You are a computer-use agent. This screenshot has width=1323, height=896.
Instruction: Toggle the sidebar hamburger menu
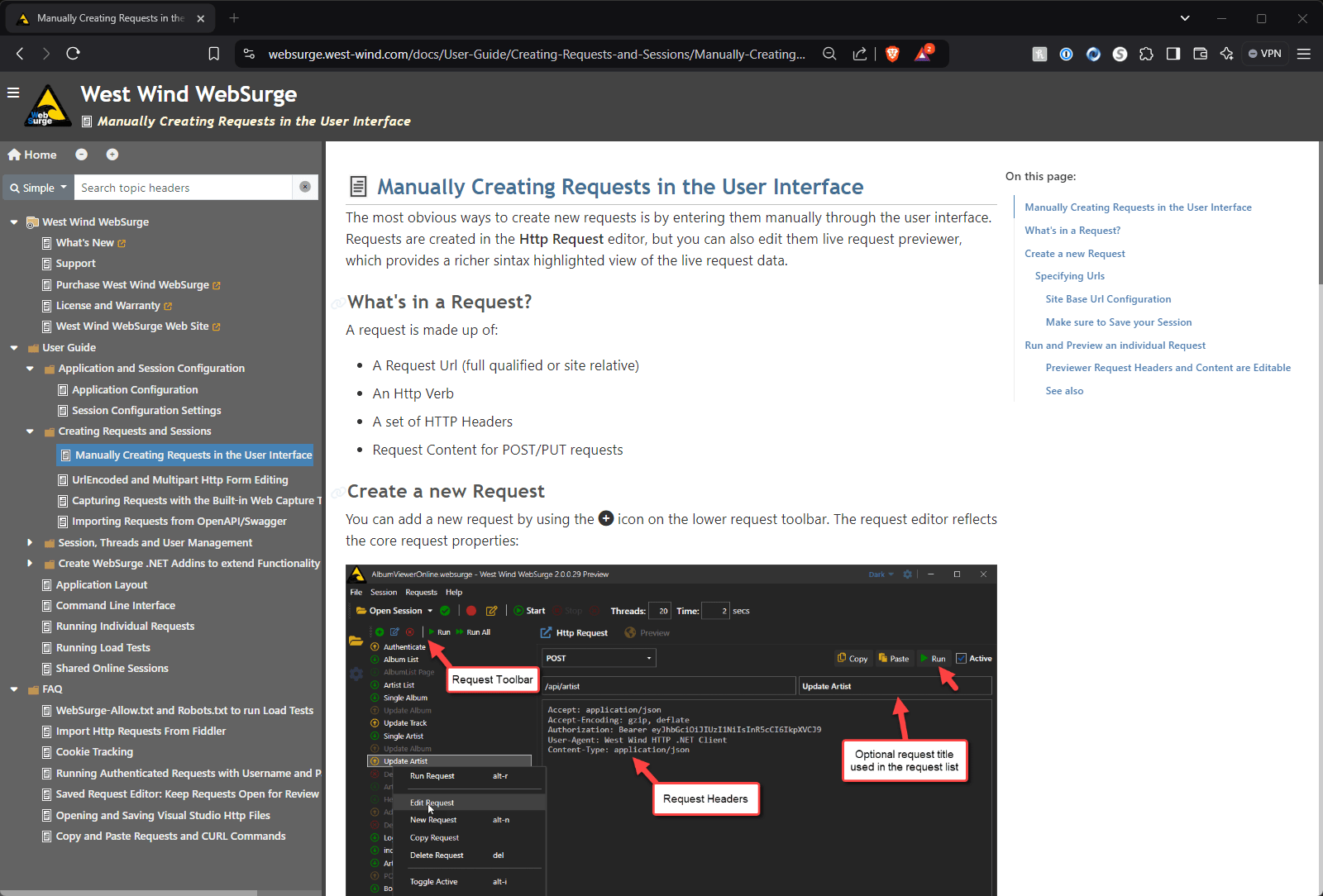pyautogui.click(x=13, y=93)
